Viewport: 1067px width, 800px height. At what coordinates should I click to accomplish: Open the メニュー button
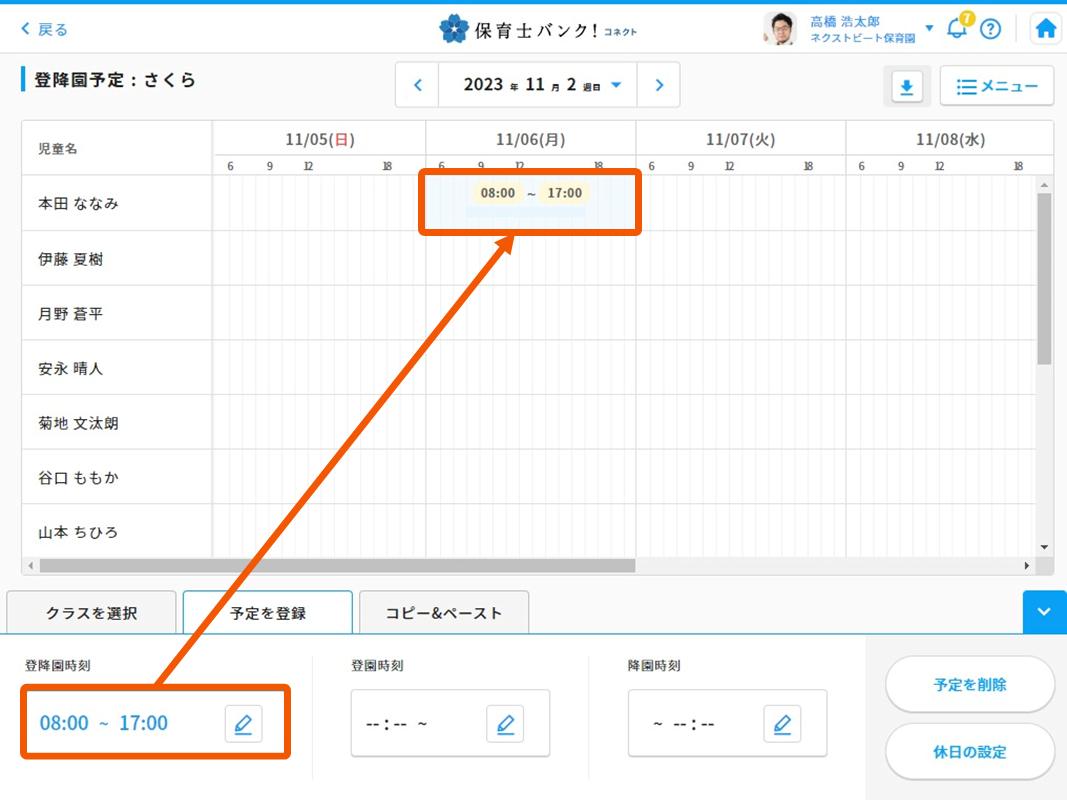click(997, 87)
